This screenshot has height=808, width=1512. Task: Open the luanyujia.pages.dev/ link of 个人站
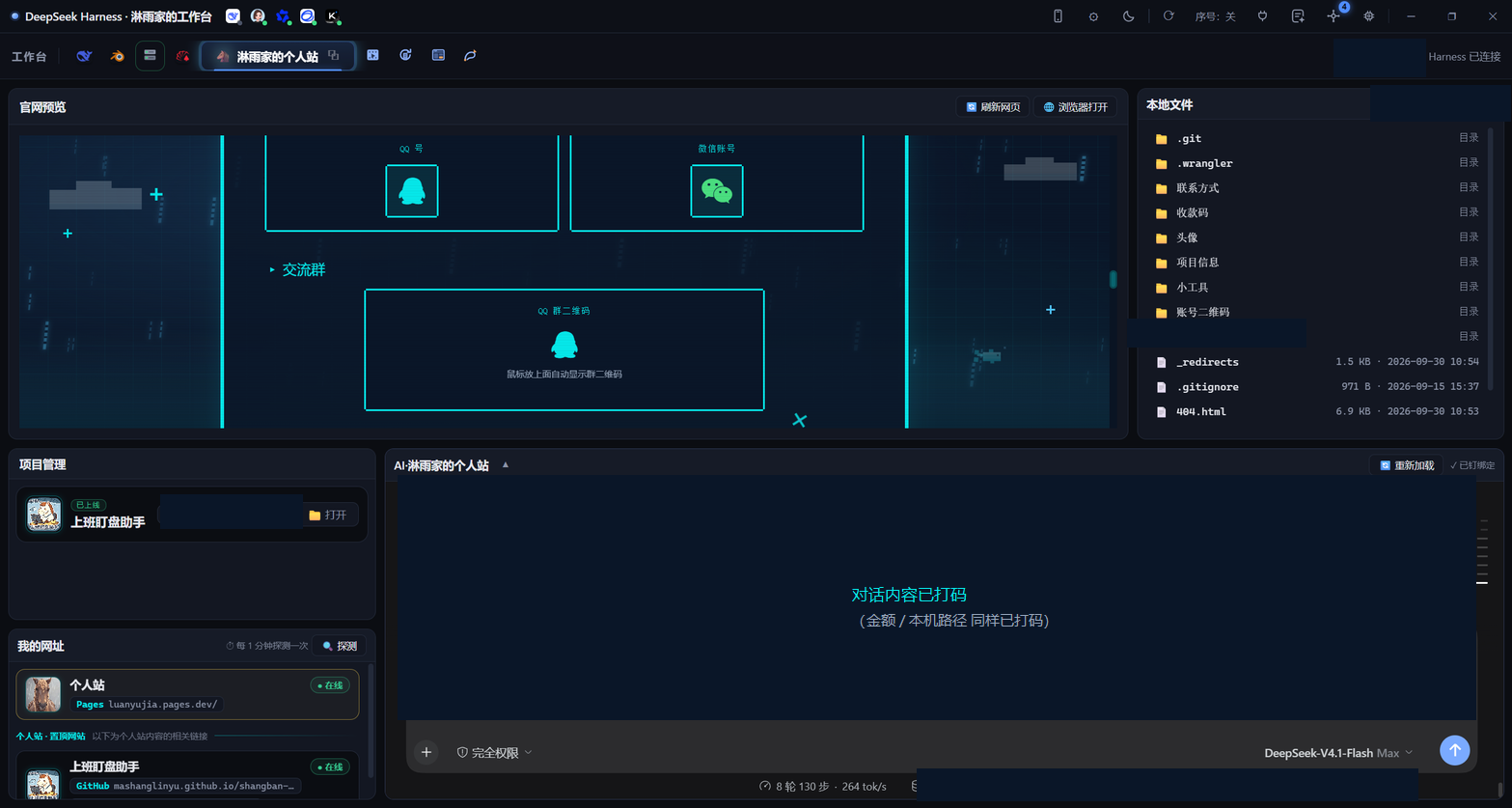pos(148,705)
